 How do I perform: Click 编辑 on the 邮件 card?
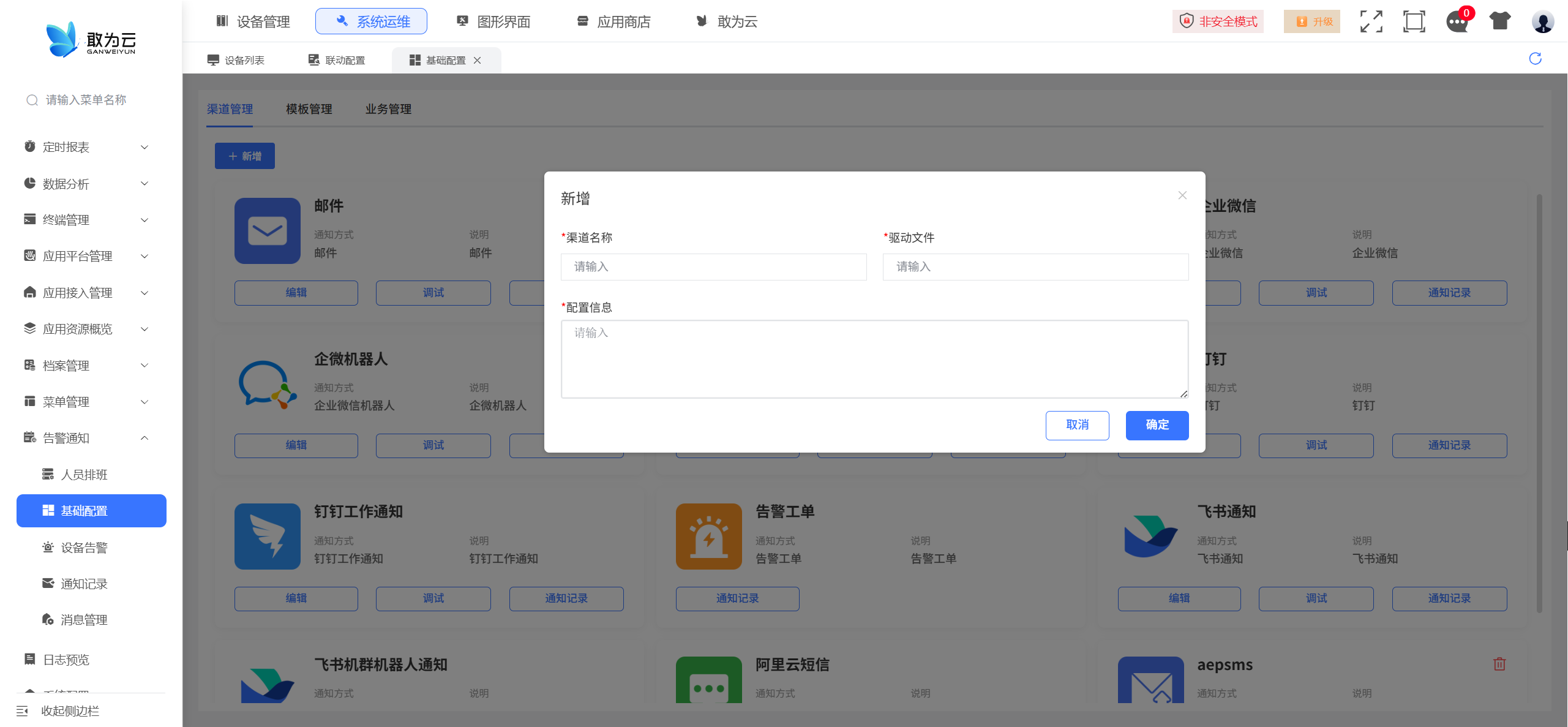(x=296, y=293)
